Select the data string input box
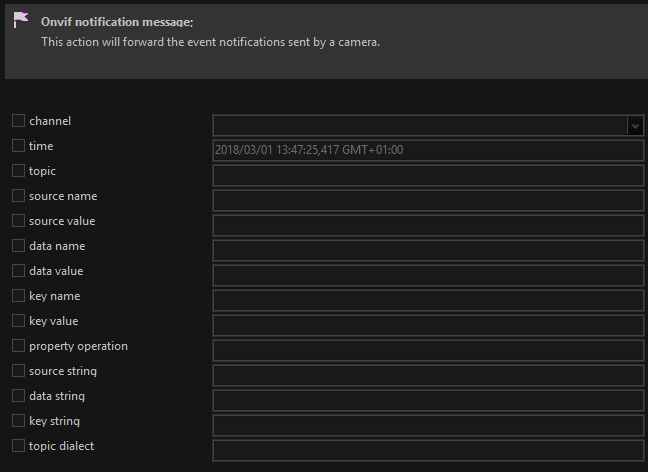 428,400
